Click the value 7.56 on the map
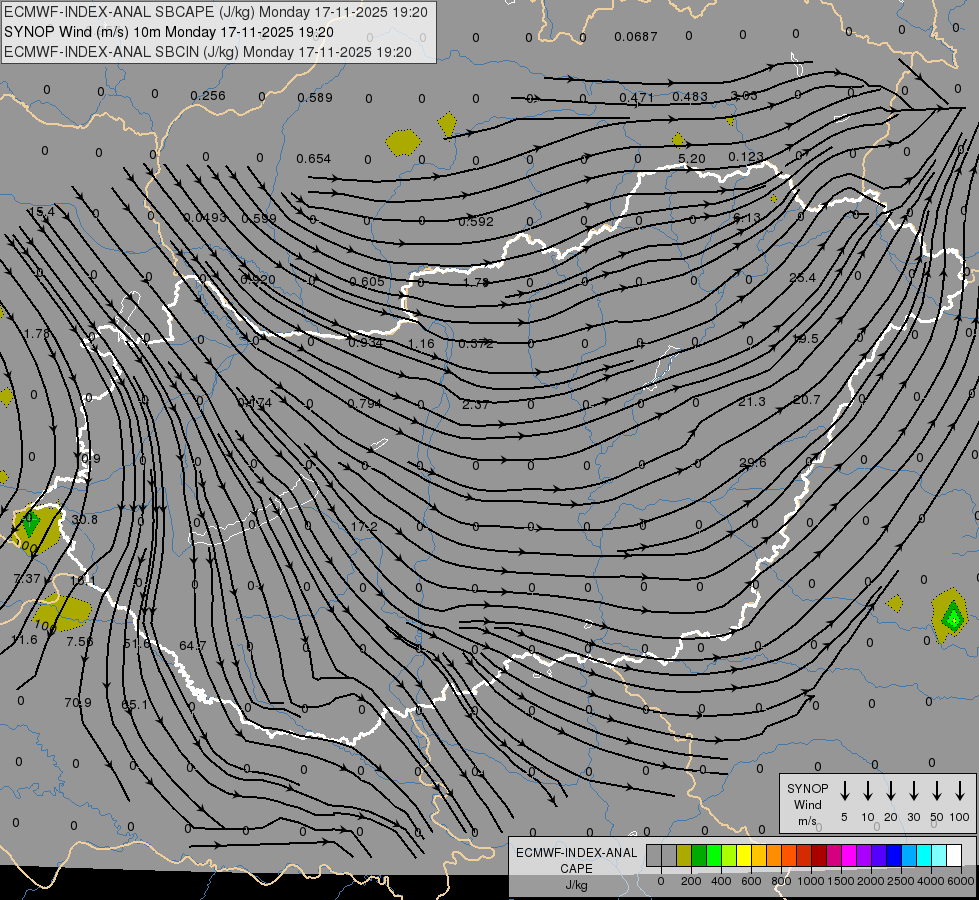Viewport: 979px width, 900px height. pos(80,641)
